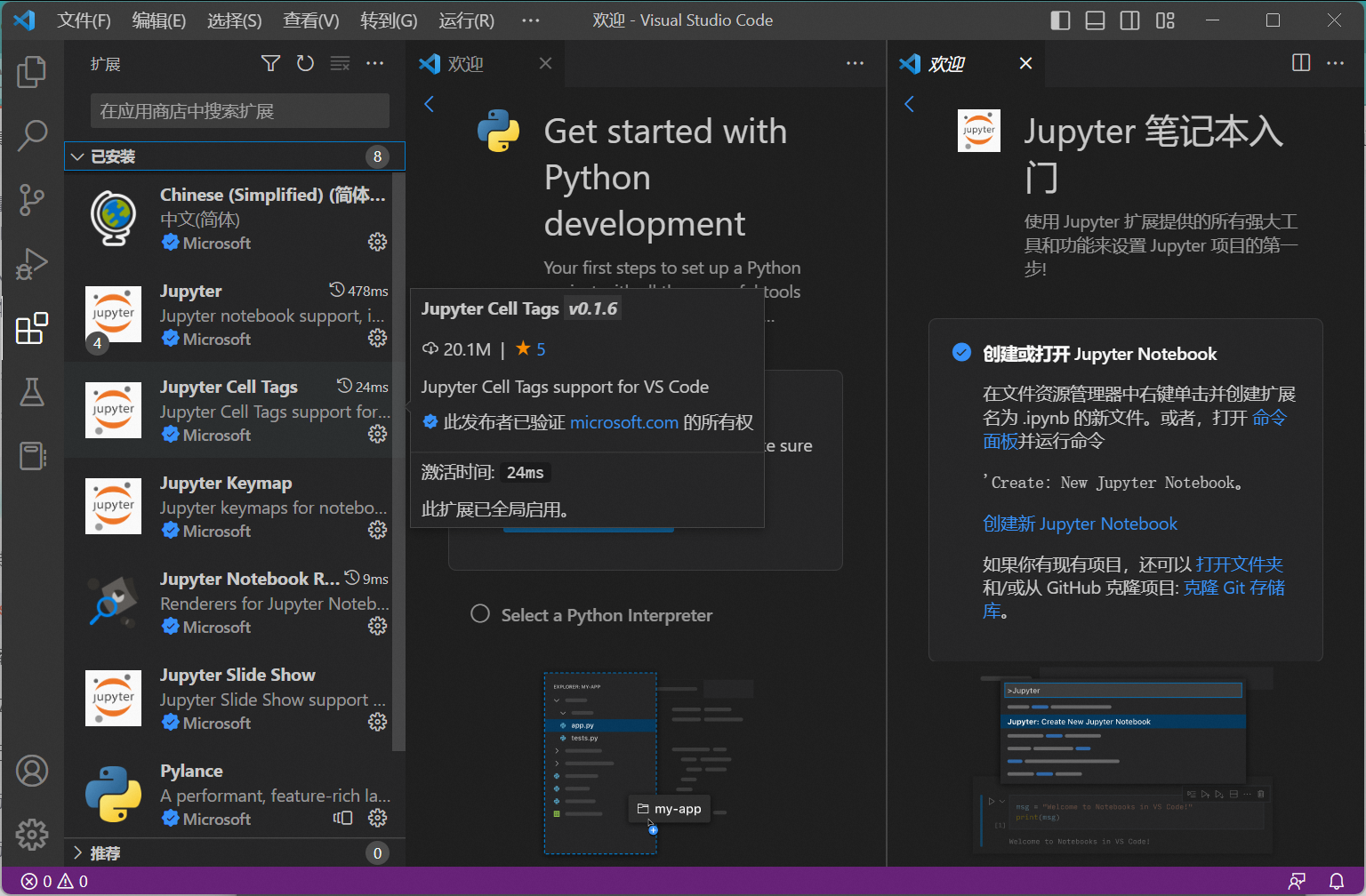Open the Accounts menu icon
1366x896 pixels.
coord(32,771)
